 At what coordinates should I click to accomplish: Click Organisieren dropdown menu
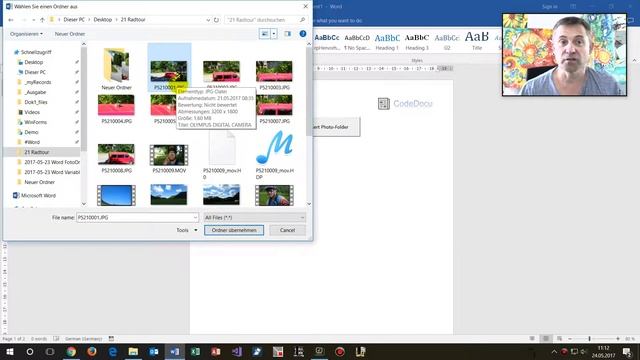click(x=27, y=34)
